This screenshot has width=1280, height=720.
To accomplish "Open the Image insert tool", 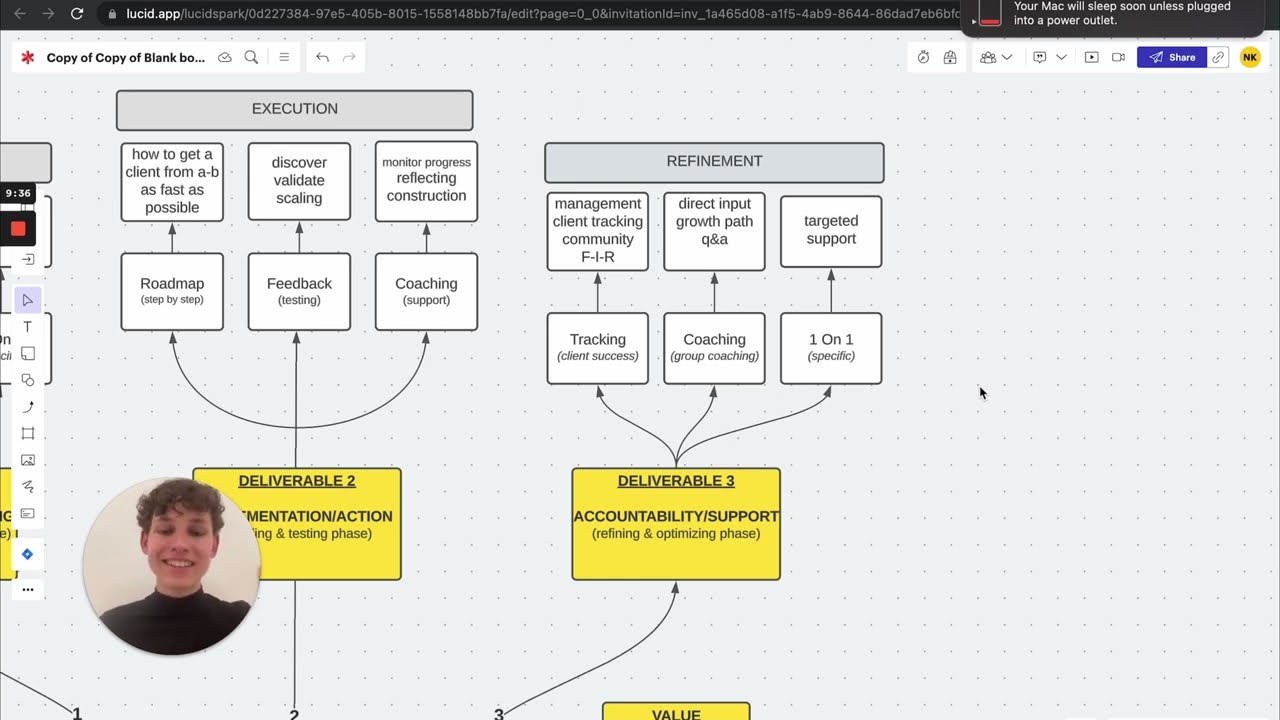I will point(27,460).
